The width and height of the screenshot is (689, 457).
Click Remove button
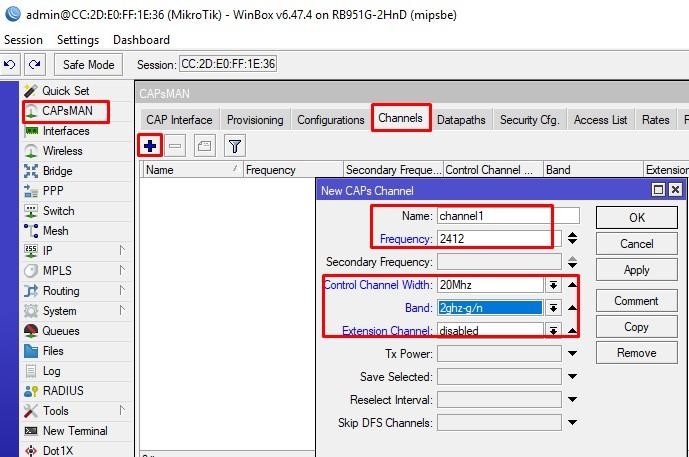(637, 353)
